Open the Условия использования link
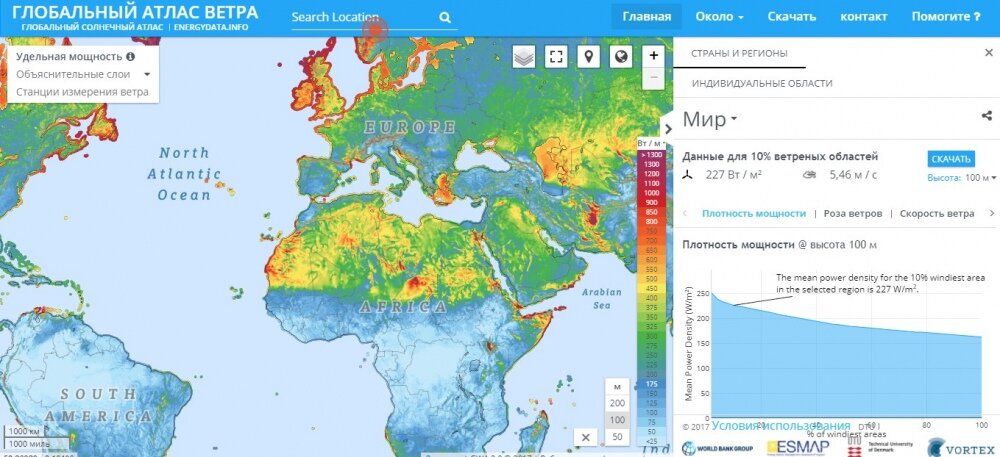 (781, 425)
